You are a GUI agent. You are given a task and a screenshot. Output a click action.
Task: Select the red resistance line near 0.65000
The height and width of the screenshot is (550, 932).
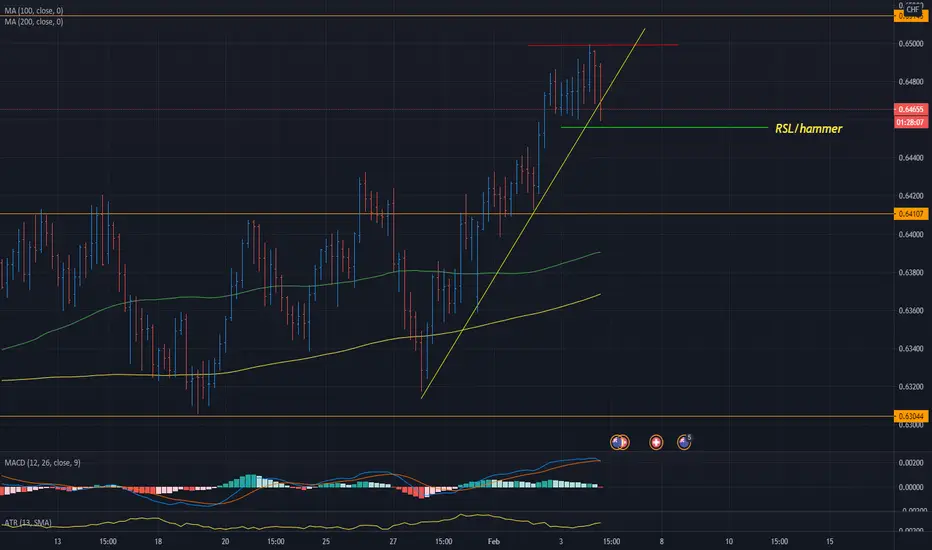pos(603,45)
